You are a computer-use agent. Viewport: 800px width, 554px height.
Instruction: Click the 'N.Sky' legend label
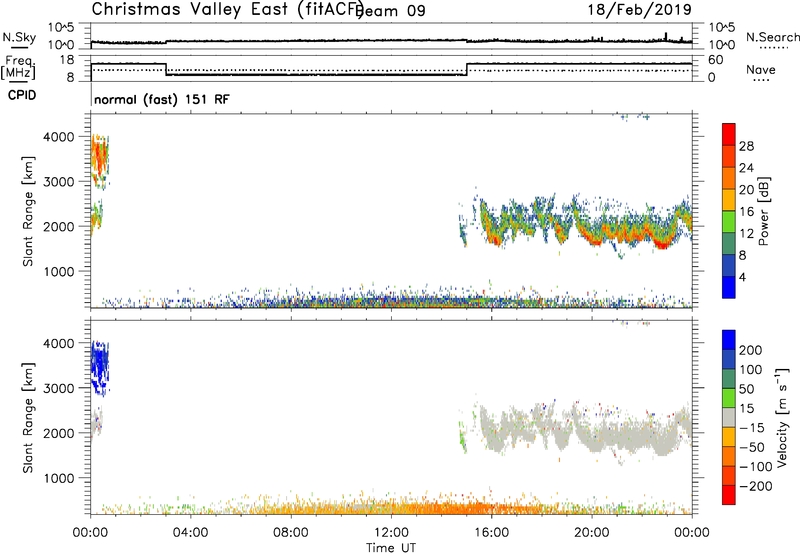pyautogui.click(x=19, y=37)
